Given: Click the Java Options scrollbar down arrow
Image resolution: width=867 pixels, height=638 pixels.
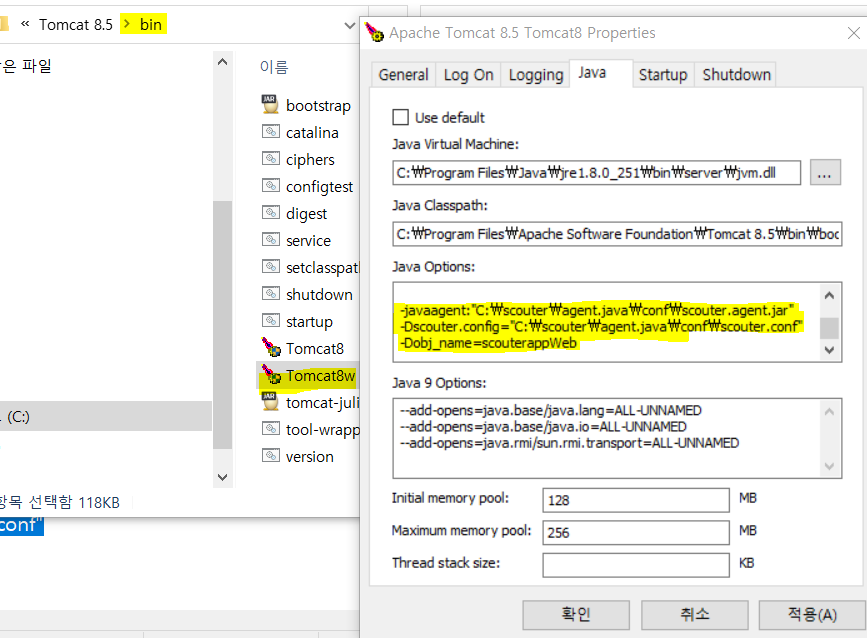Looking at the screenshot, I should pos(829,349).
